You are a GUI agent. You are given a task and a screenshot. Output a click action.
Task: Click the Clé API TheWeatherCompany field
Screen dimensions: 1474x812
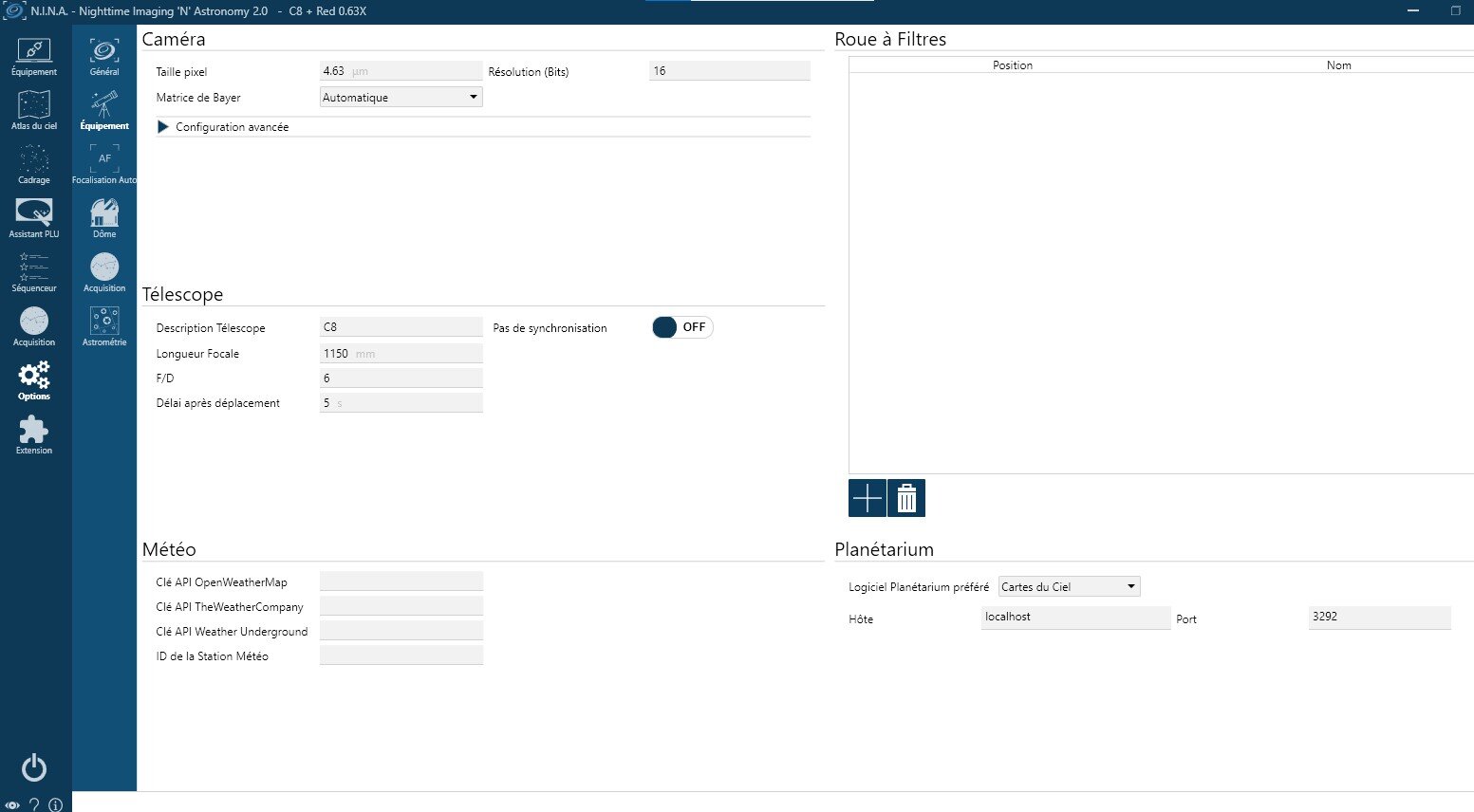point(401,606)
